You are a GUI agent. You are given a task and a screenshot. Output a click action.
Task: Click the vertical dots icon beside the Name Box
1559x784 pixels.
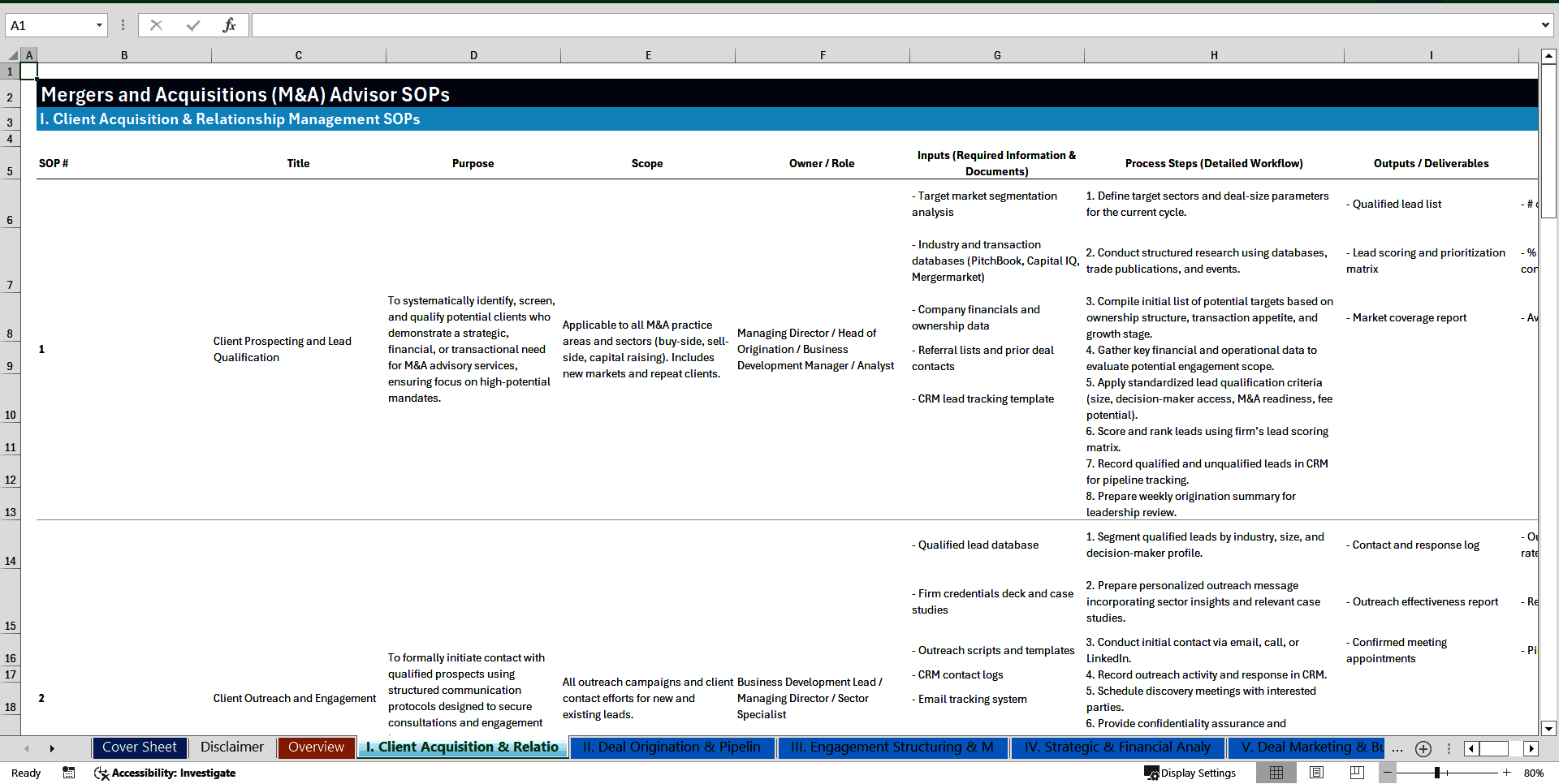[x=123, y=24]
